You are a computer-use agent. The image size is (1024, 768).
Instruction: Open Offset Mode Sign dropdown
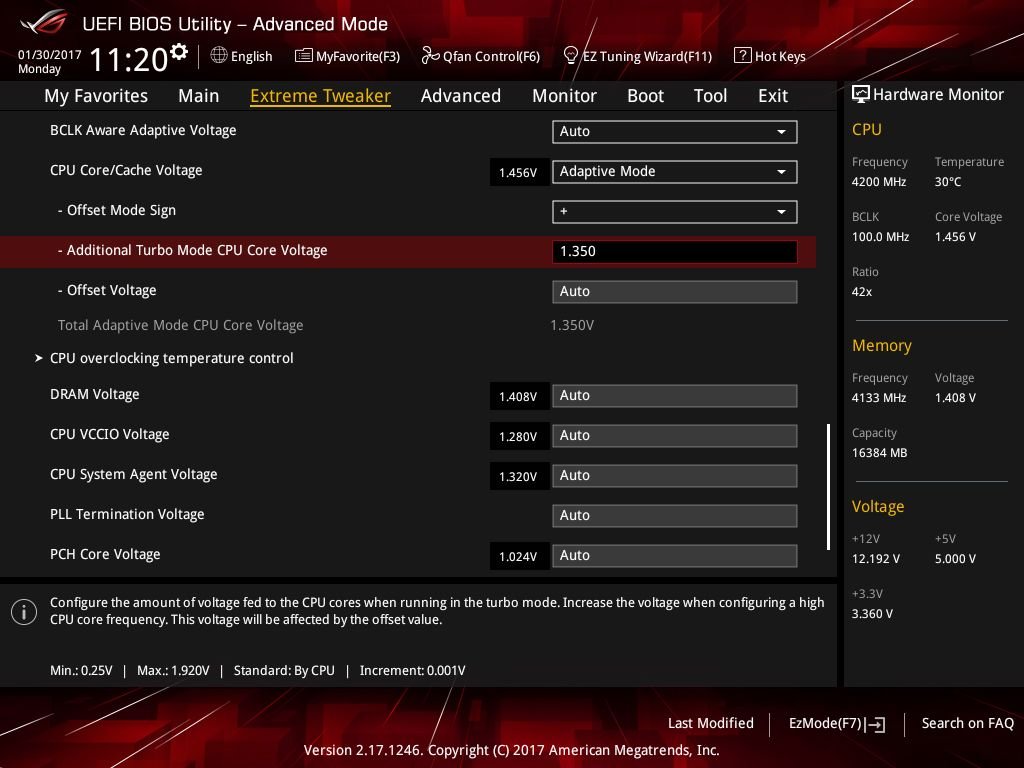tap(675, 212)
